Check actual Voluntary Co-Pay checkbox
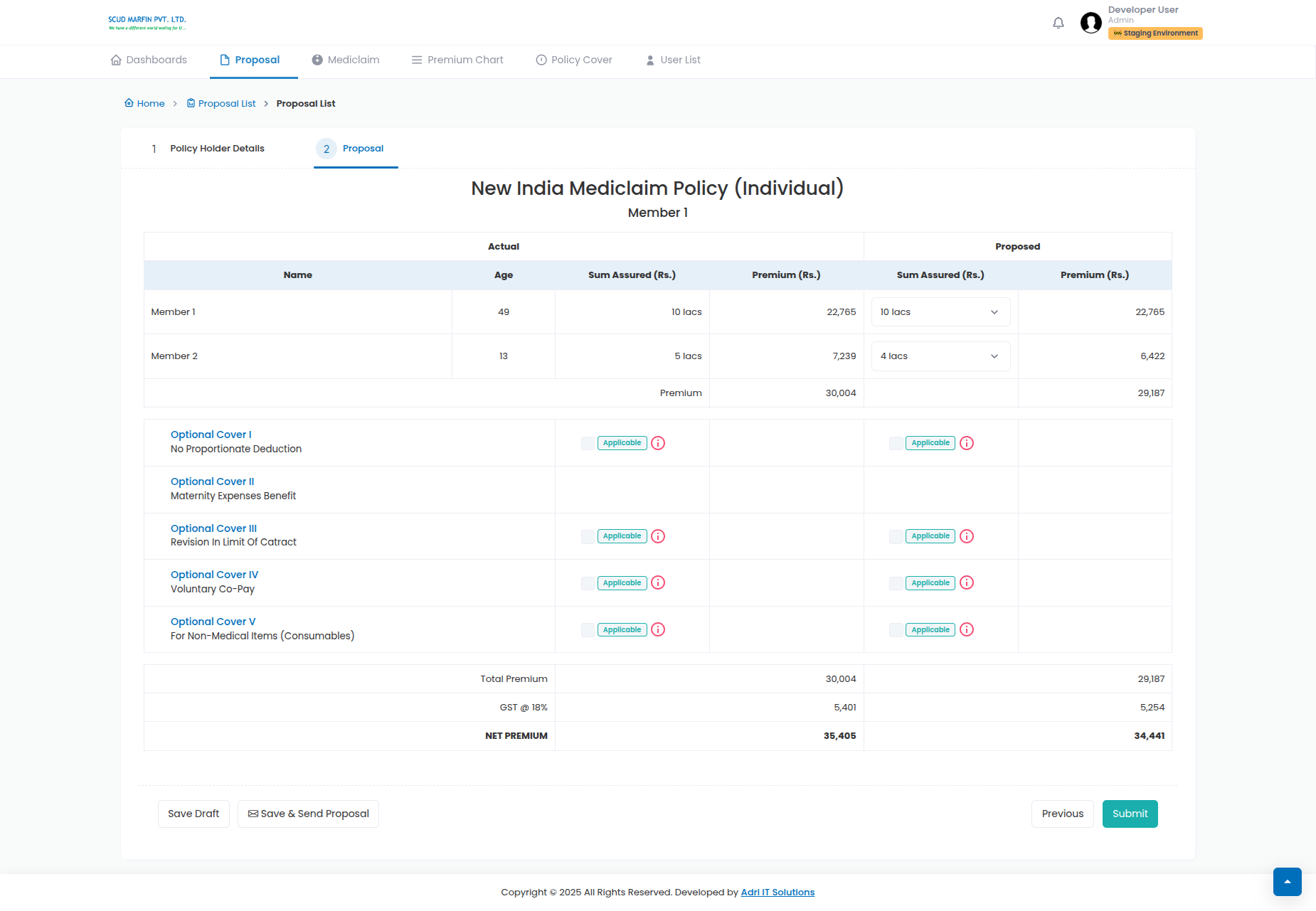 coord(588,583)
